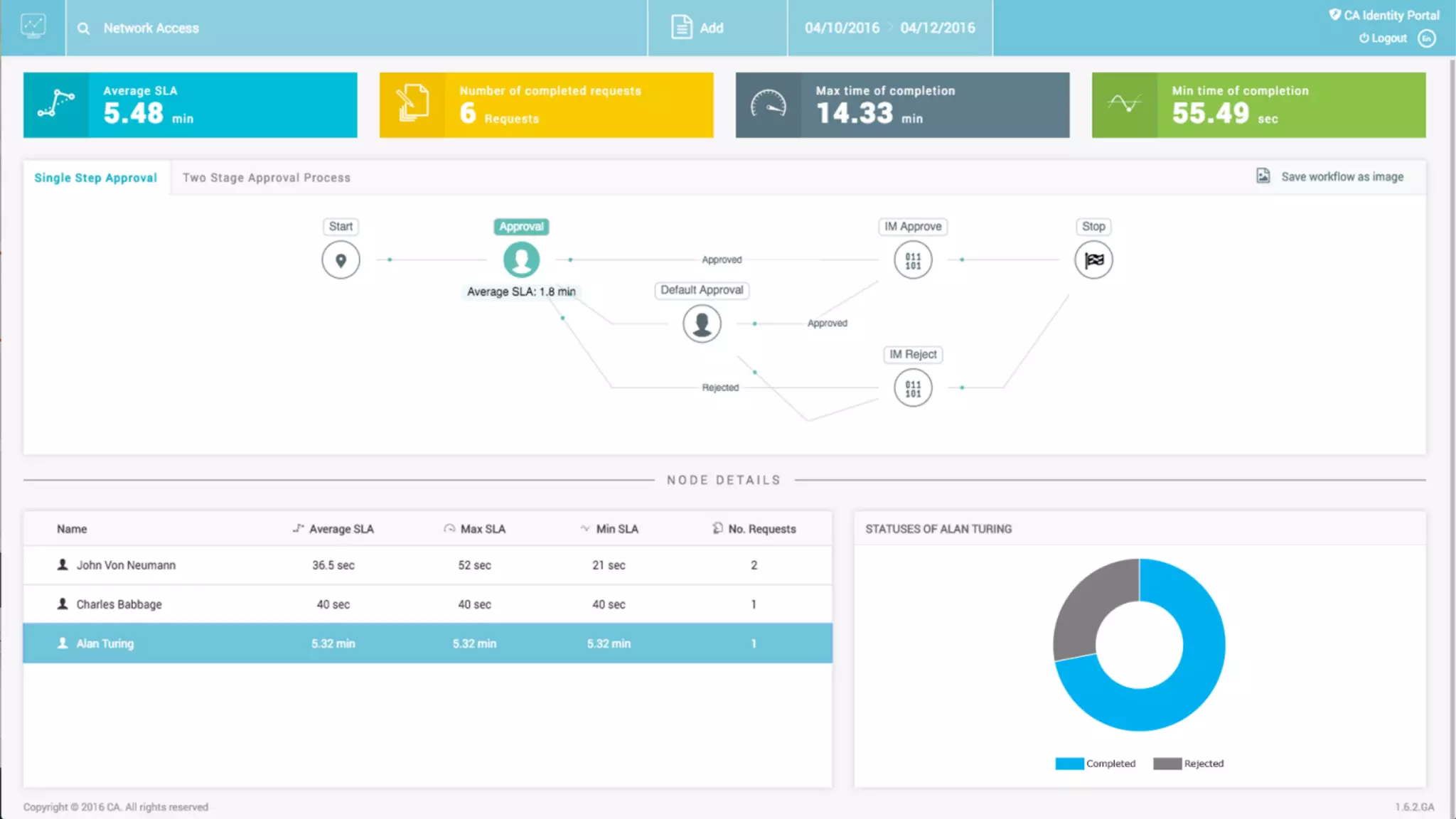1456x819 pixels.
Task: Click the language globe icon beside Logout
Action: click(1426, 38)
